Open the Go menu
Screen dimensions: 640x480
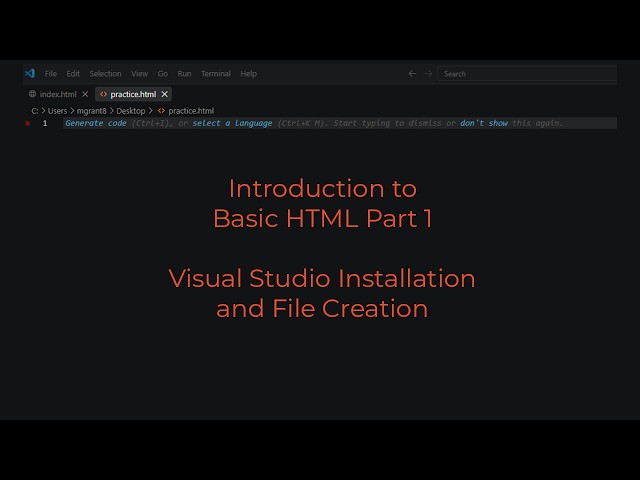click(163, 73)
